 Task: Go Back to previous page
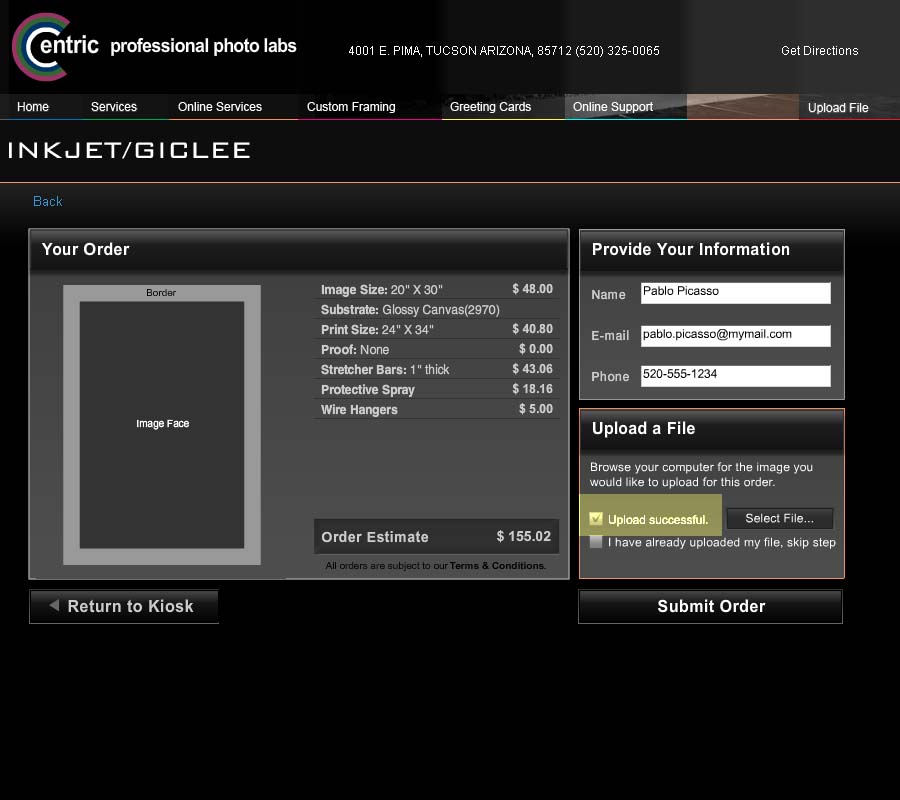pyautogui.click(x=48, y=201)
